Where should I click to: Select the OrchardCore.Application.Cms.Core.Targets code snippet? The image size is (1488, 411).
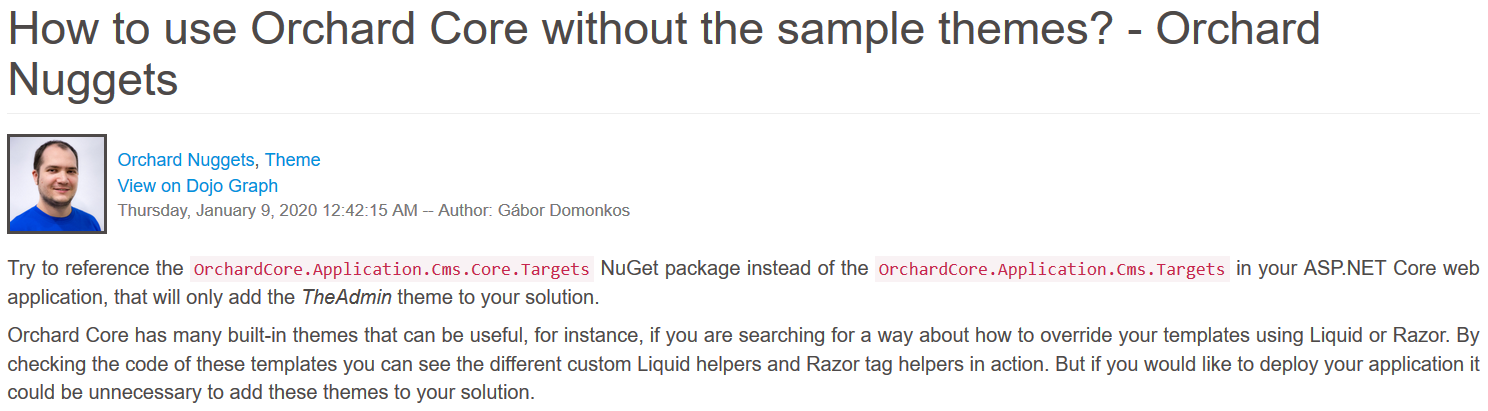coord(391,269)
